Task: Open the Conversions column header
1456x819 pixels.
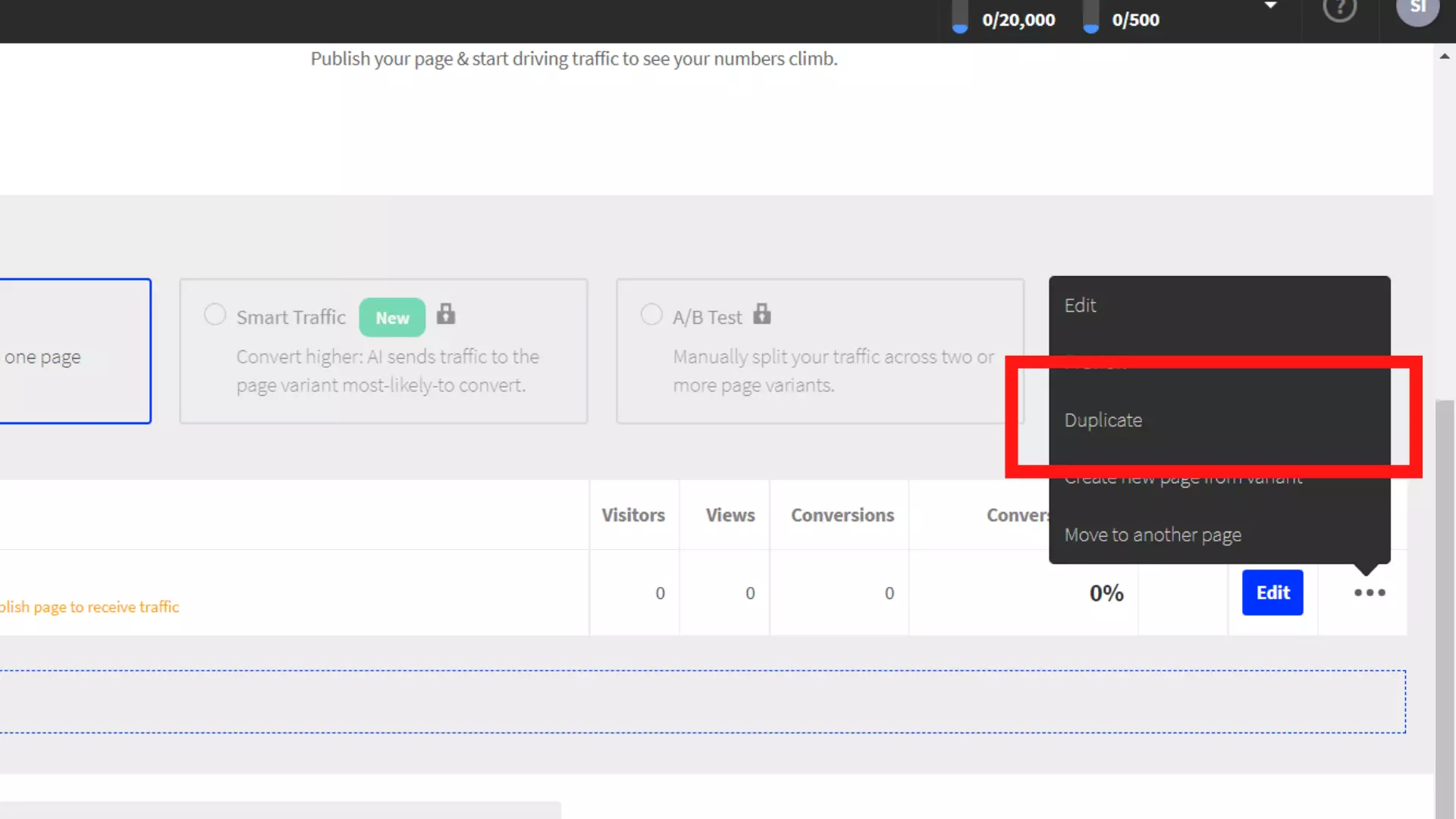Action: point(842,514)
